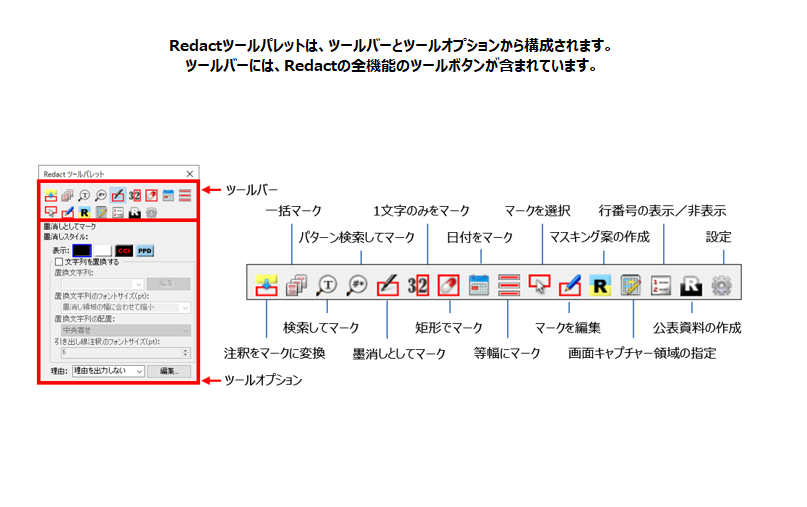The height and width of the screenshot is (507, 807).
Task: Click the 引き出し線注釈 font size stepper
Action: click(186, 353)
